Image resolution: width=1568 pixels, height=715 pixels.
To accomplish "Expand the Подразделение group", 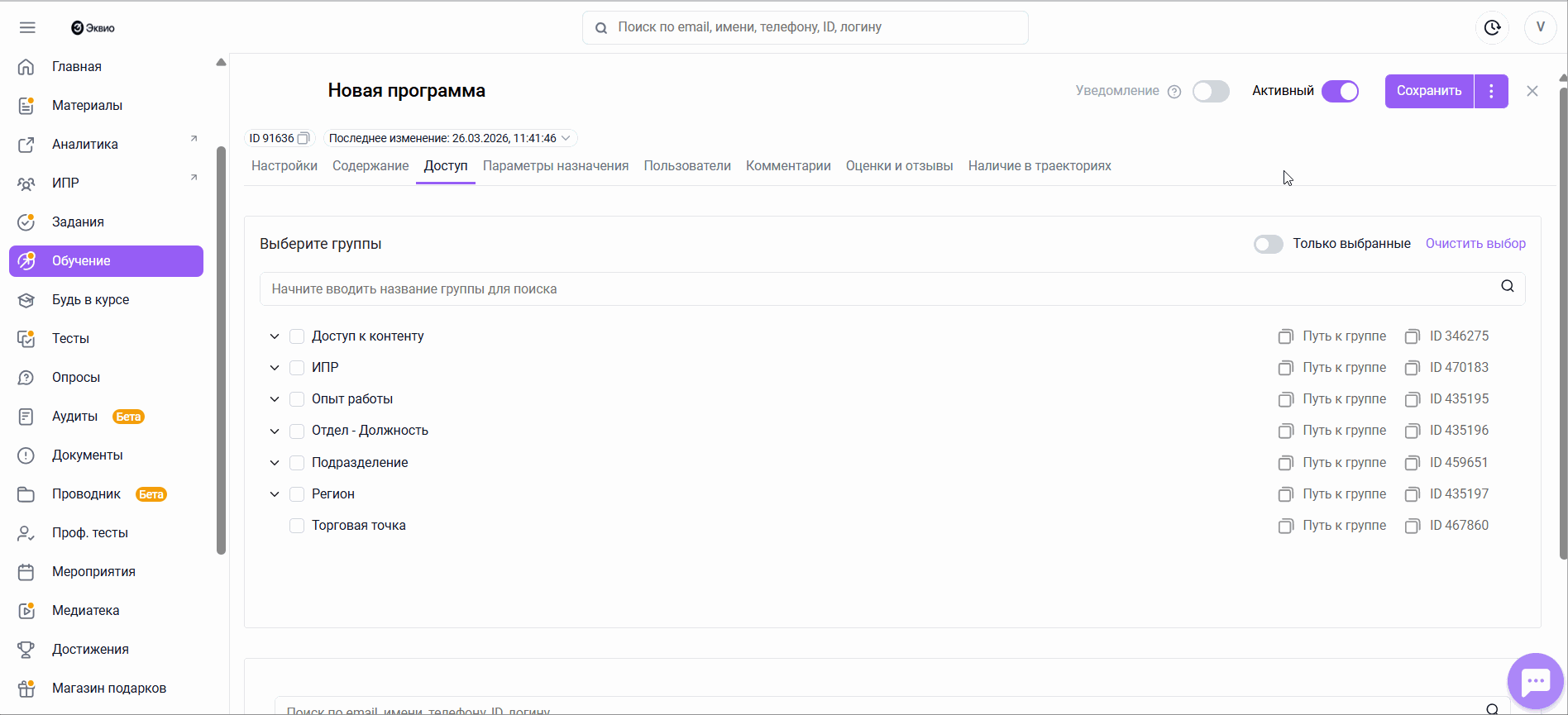I will pyautogui.click(x=275, y=463).
